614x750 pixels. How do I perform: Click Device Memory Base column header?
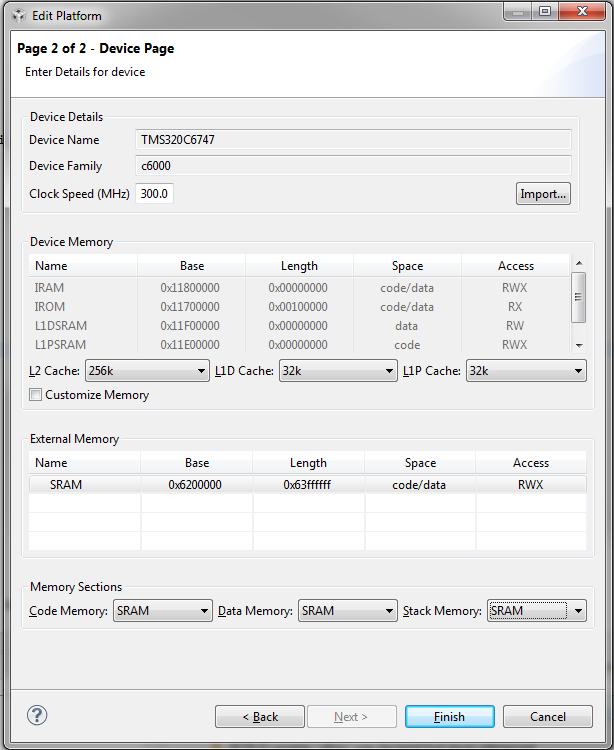[x=192, y=265]
